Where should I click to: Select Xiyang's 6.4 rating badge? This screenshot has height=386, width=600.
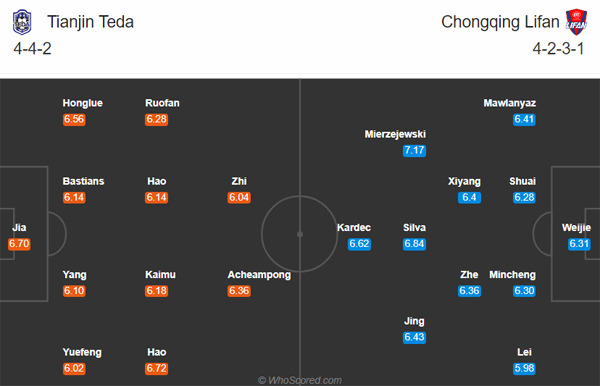tap(469, 197)
